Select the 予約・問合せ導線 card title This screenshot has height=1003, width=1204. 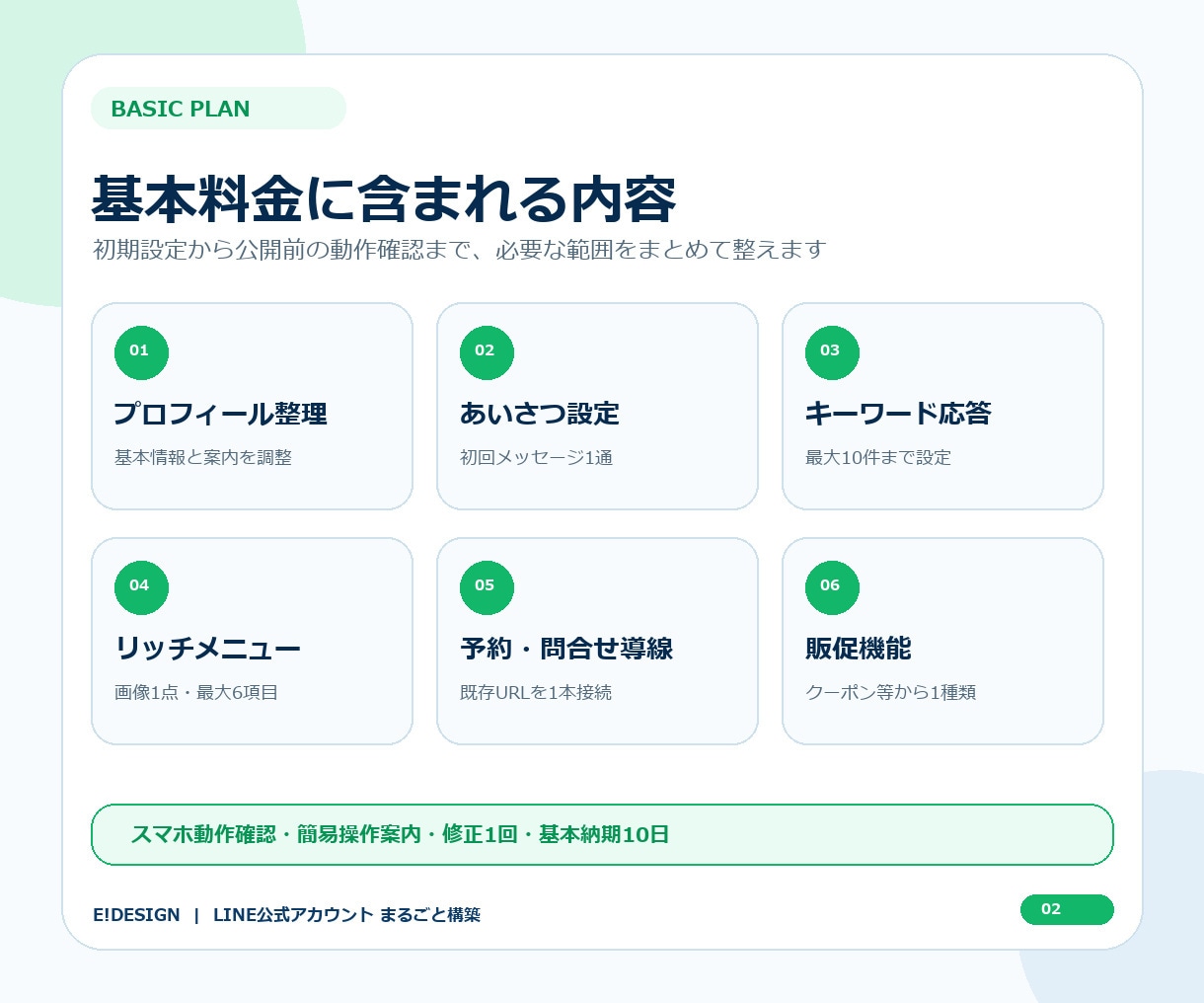pos(566,649)
